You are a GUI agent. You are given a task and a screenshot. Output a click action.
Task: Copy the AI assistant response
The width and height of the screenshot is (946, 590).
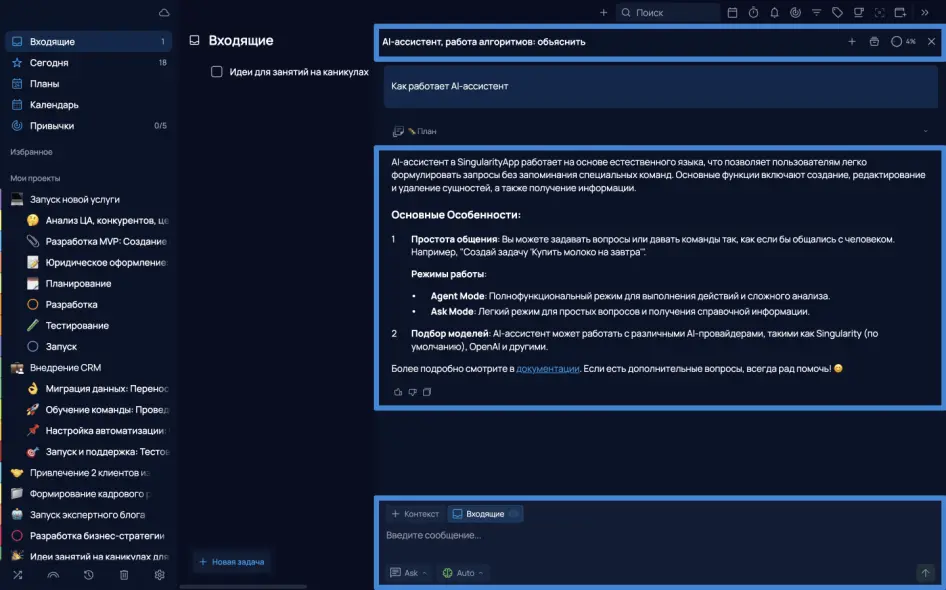[427, 392]
